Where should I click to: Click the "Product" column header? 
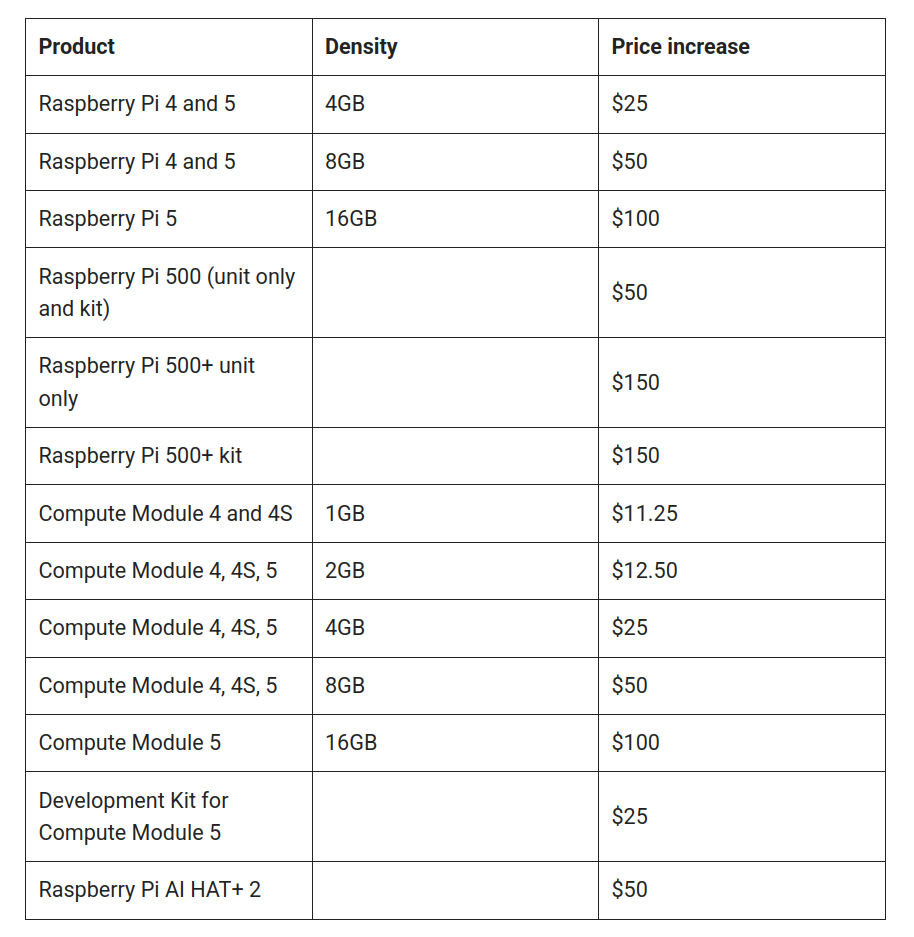(x=77, y=47)
